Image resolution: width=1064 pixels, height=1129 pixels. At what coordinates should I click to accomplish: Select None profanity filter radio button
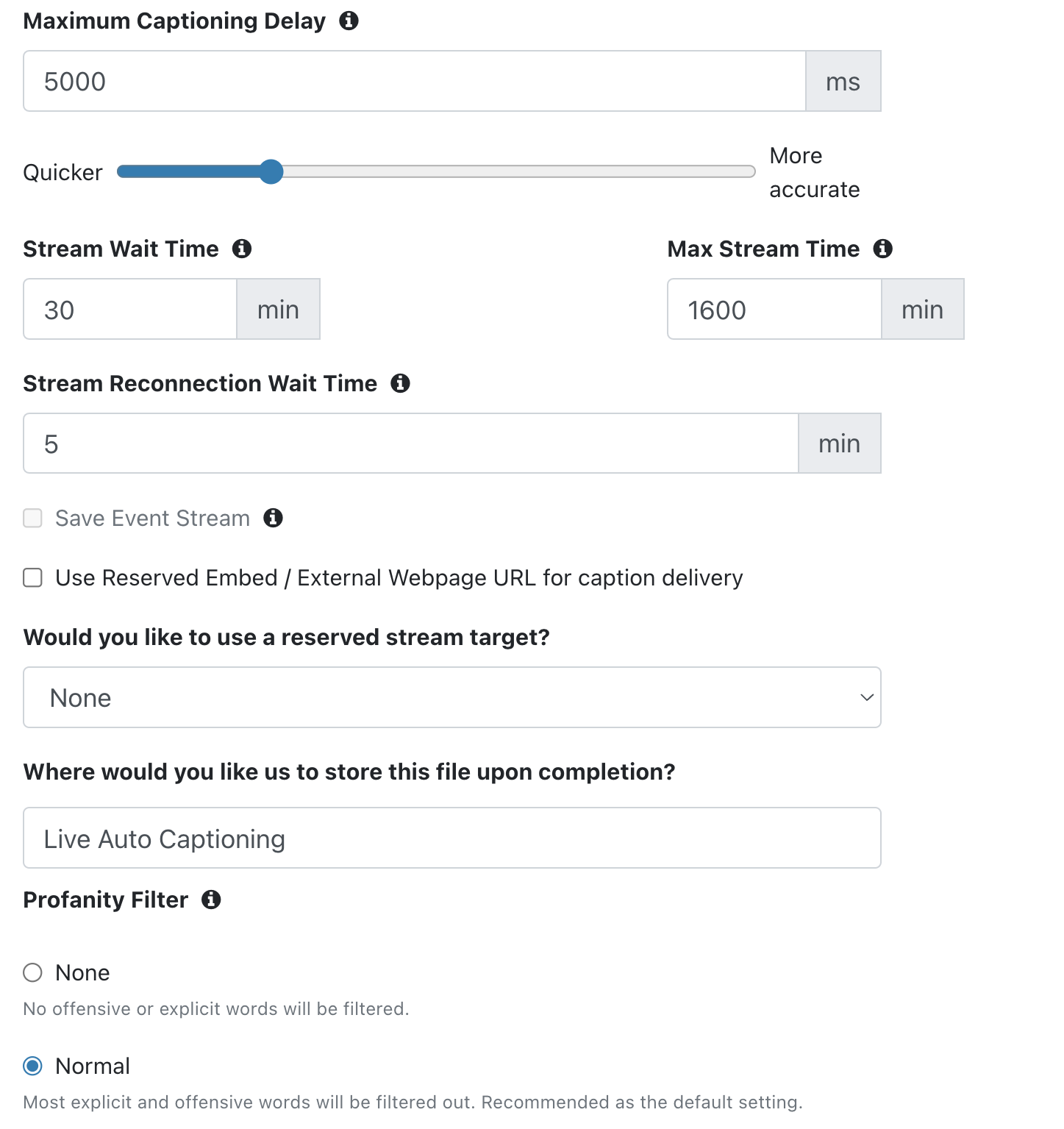tap(32, 972)
